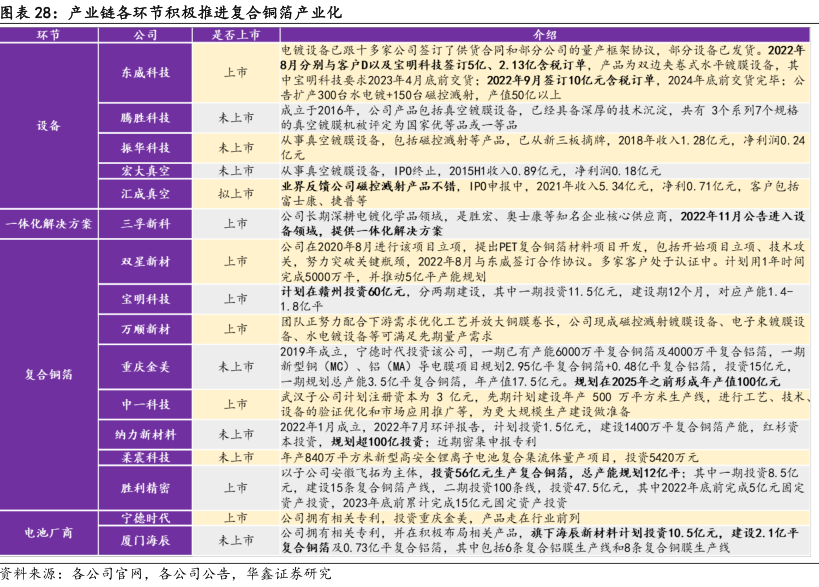Select the 胜利精密 company cell
Viewport: 819px width, 587px height.
click(145, 488)
